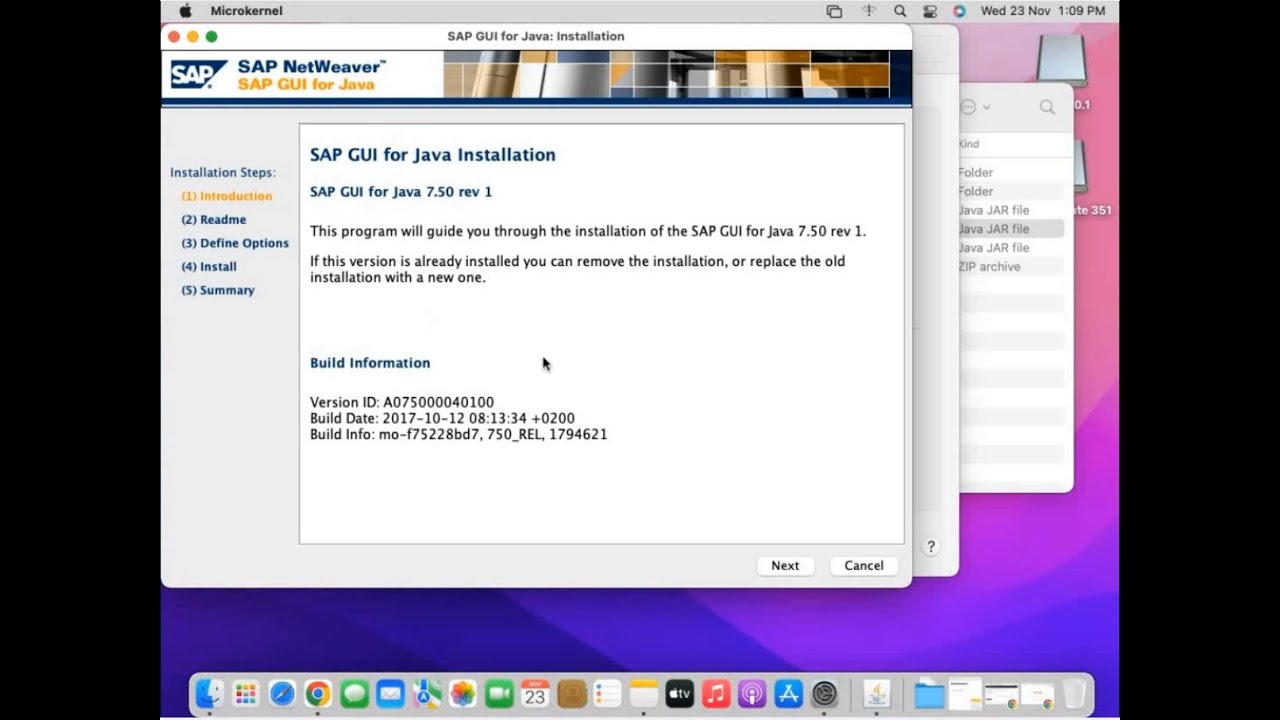
Task: Open the folder stack in the Dock
Action: pos(929,693)
